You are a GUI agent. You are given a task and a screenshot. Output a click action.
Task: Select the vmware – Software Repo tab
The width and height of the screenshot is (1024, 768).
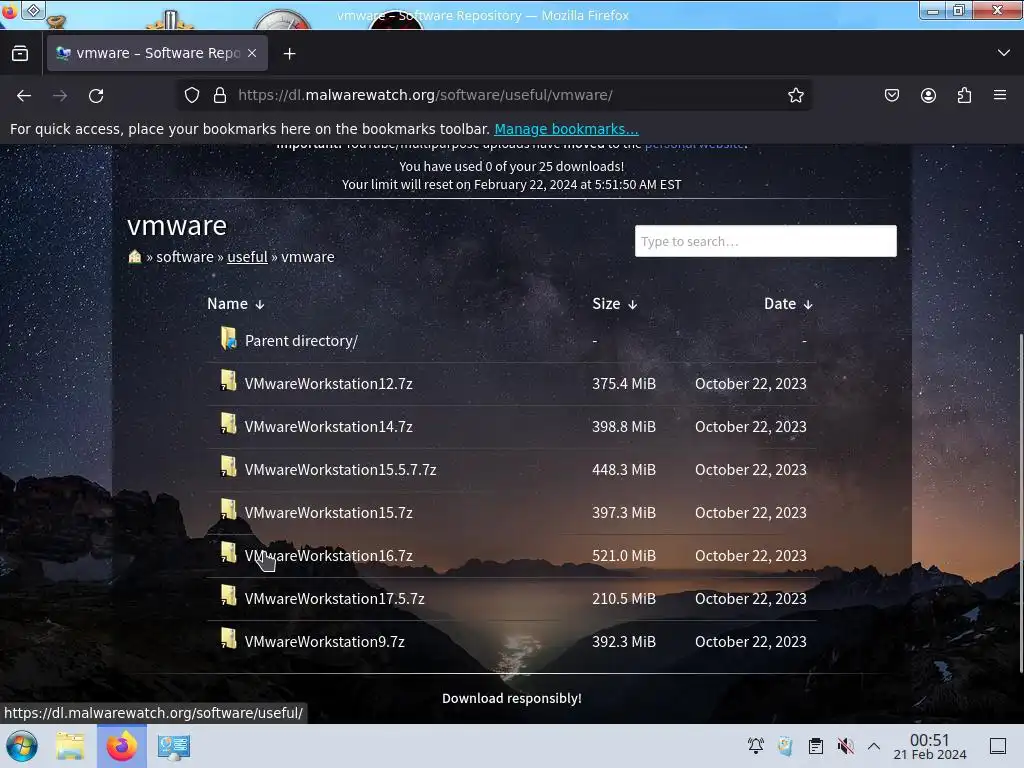pos(157,53)
